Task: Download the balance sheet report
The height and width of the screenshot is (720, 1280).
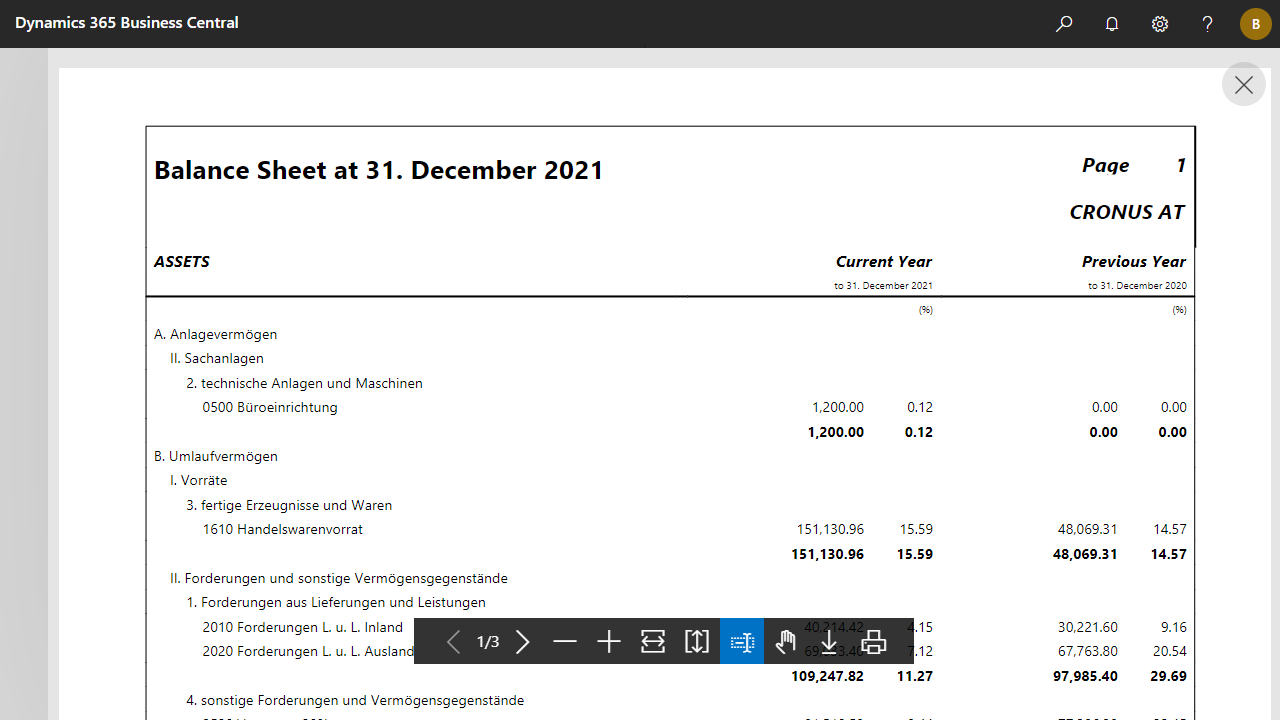Action: point(829,642)
